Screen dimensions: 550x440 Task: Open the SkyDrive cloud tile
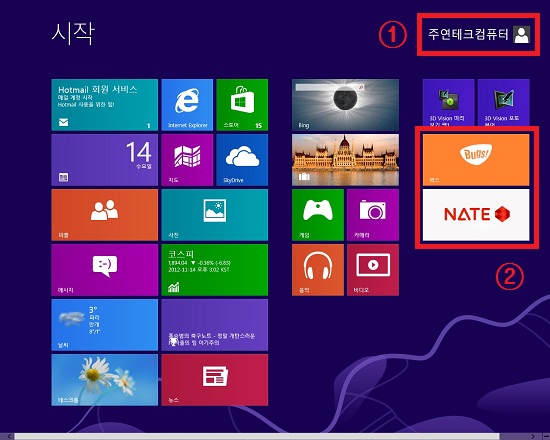pyautogui.click(x=242, y=160)
